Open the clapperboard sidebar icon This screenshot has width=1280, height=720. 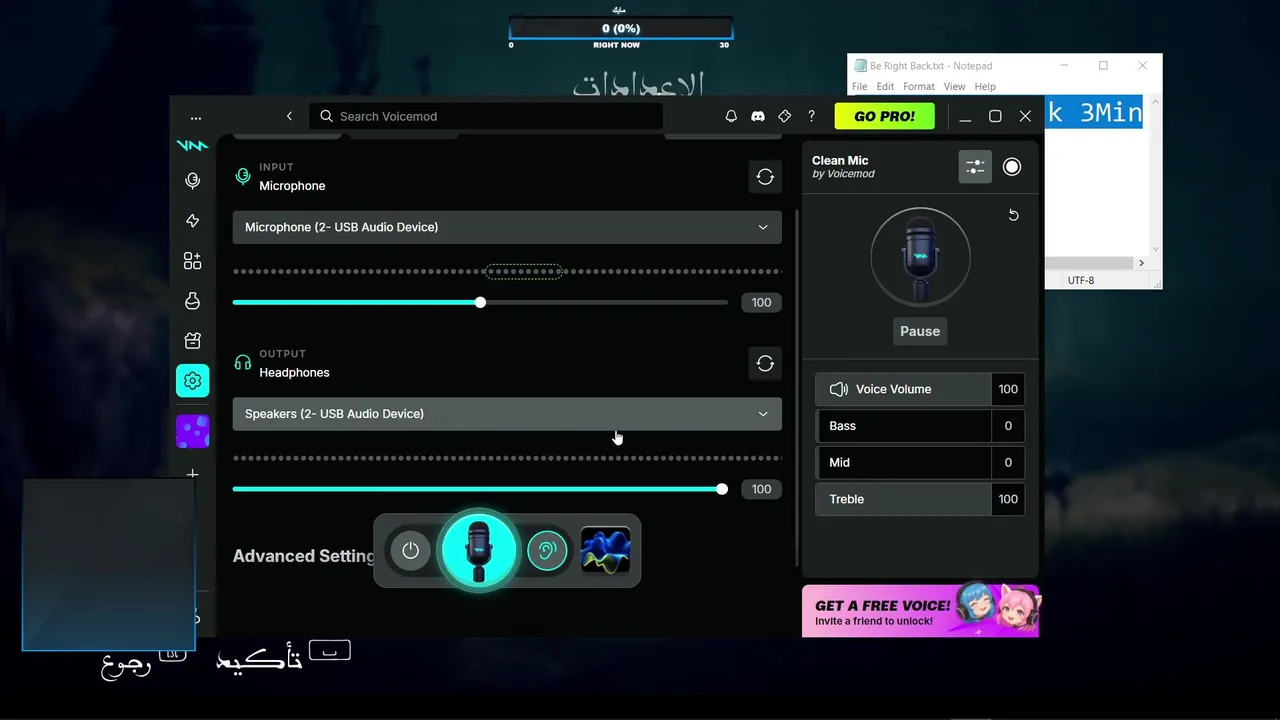193,341
